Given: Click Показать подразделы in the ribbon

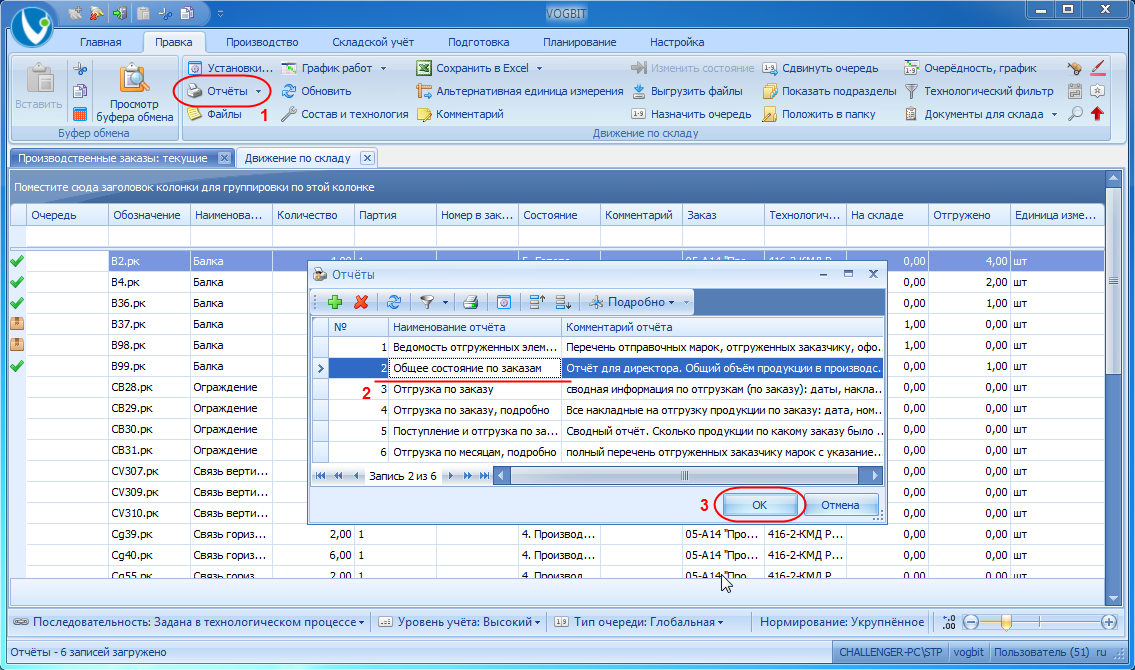Looking at the screenshot, I should (830, 91).
